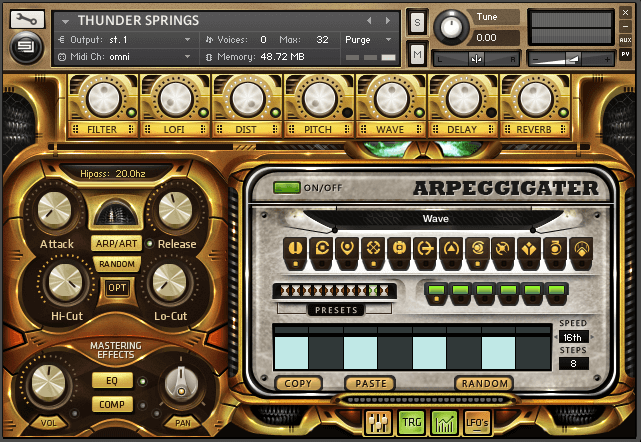Click the last arpeggiator mode icon
The image size is (641, 442).
(x=581, y=250)
